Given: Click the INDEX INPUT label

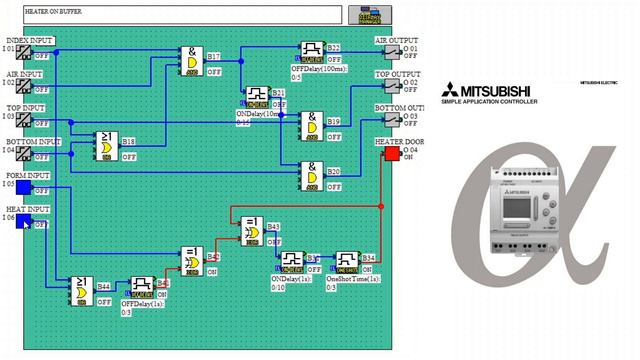Looking at the screenshot, I should point(30,41).
